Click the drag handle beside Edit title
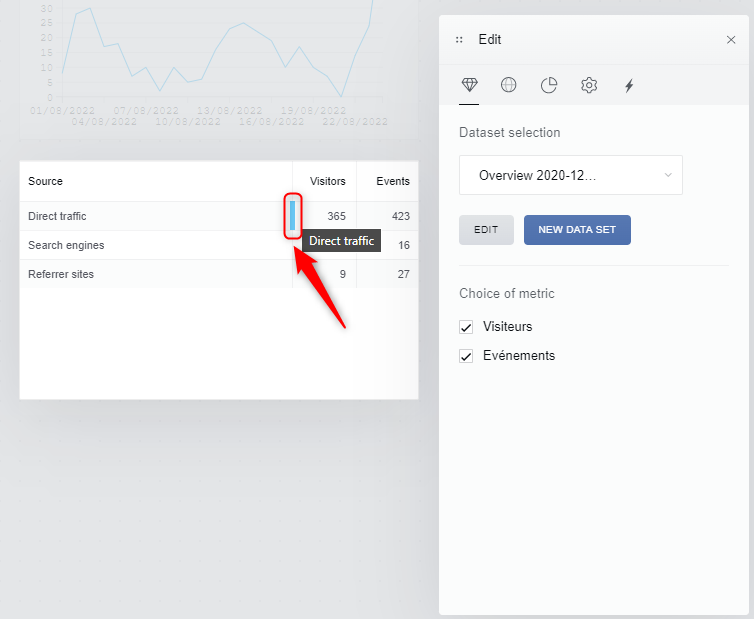This screenshot has height=619, width=754. click(x=459, y=40)
